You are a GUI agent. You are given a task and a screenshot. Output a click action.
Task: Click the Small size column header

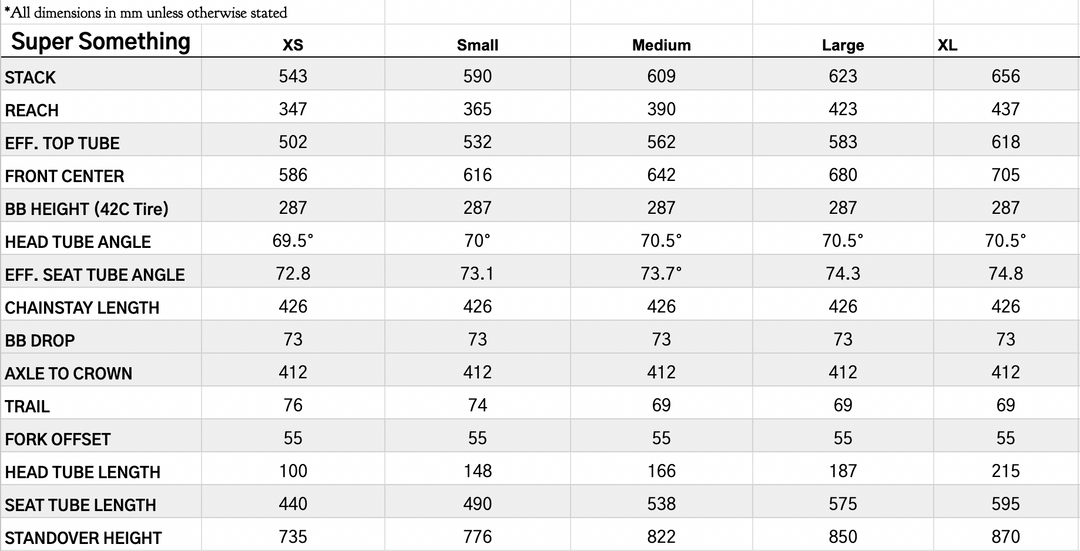pyautogui.click(x=477, y=45)
